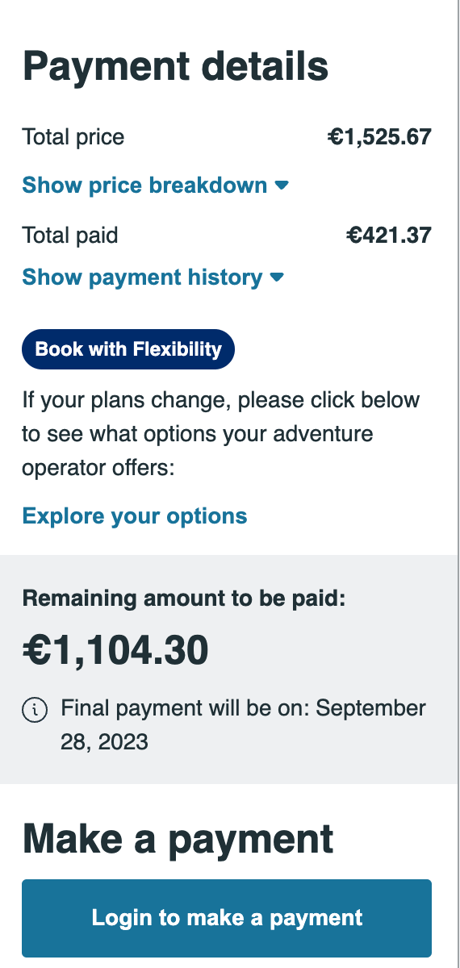Expand Show price breakdown
The height and width of the screenshot is (968, 460).
(156, 185)
